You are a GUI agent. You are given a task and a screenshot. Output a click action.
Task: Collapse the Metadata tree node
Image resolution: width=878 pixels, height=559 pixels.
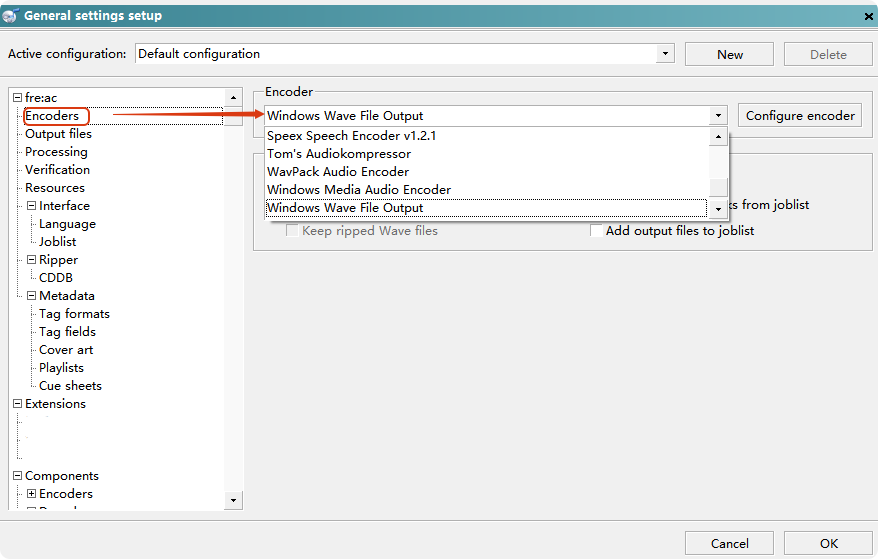31,296
